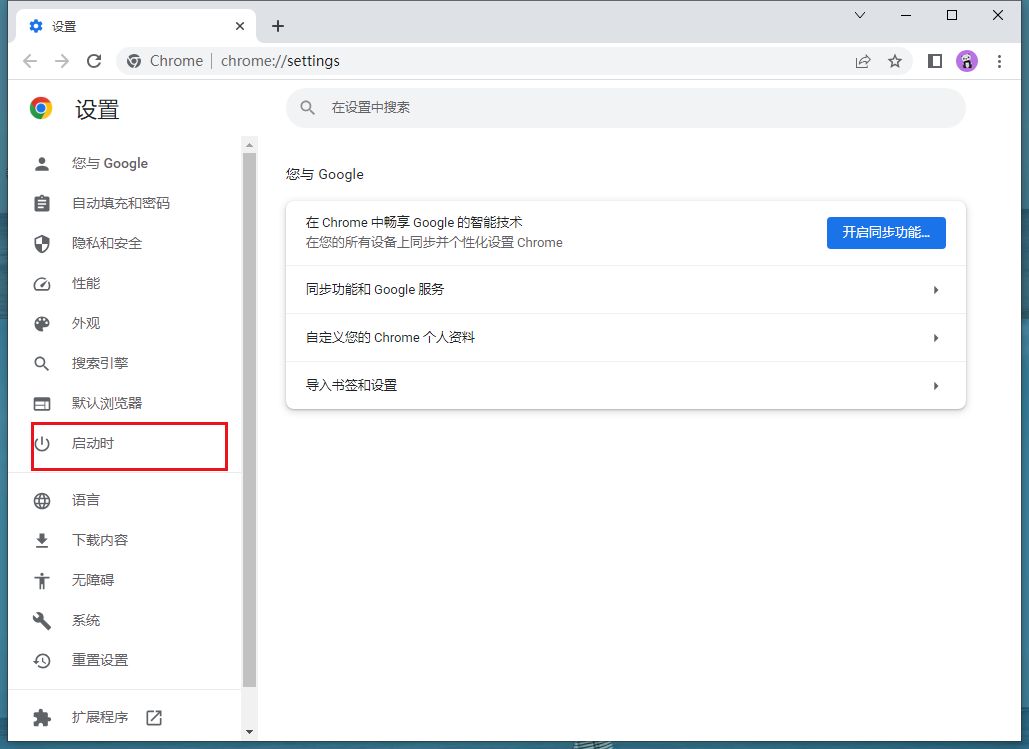
Task: Click the magnifier icon in the settings search bar
Action: pos(307,108)
